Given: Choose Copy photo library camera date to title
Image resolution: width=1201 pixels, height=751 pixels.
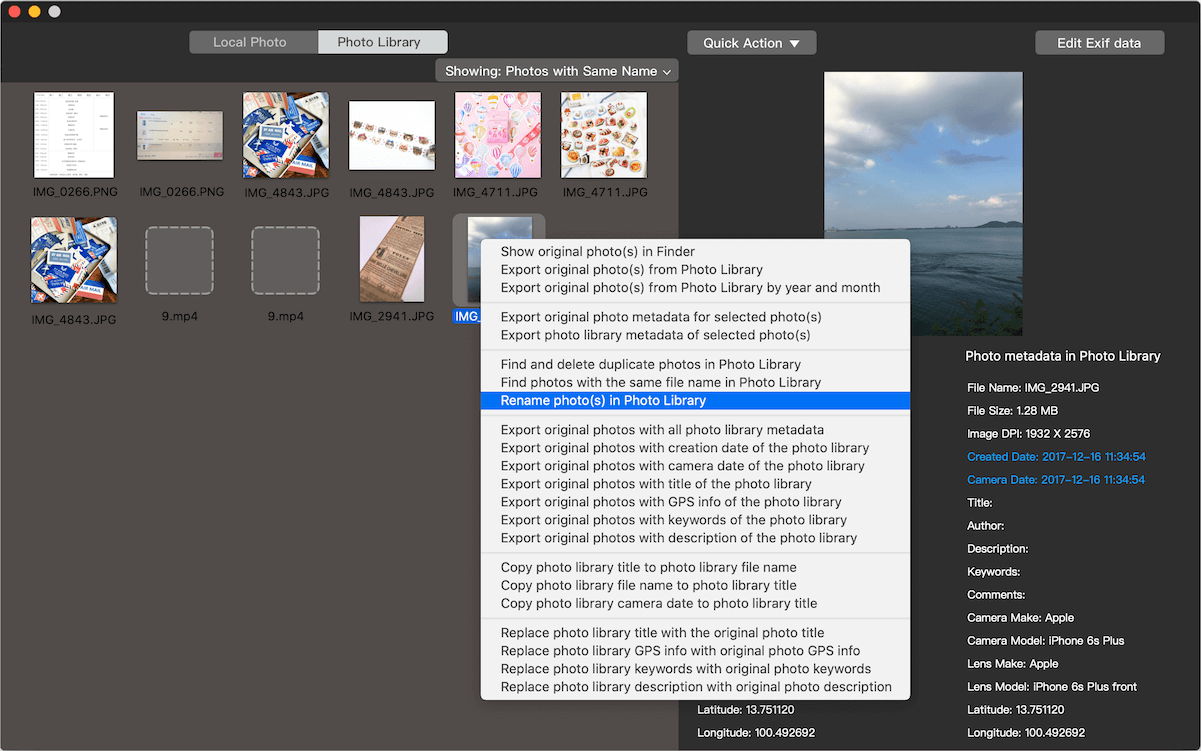Looking at the screenshot, I should click(x=695, y=603).
